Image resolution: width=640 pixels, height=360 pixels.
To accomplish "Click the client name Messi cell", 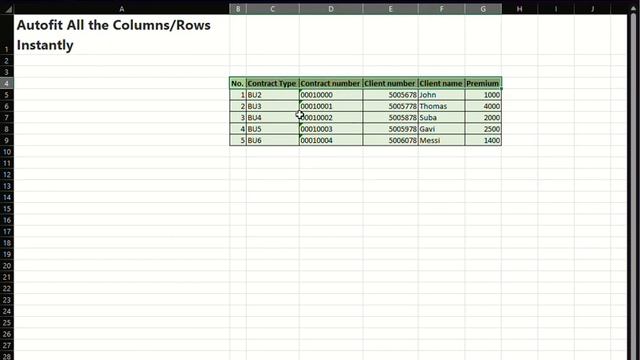I will [x=442, y=140].
